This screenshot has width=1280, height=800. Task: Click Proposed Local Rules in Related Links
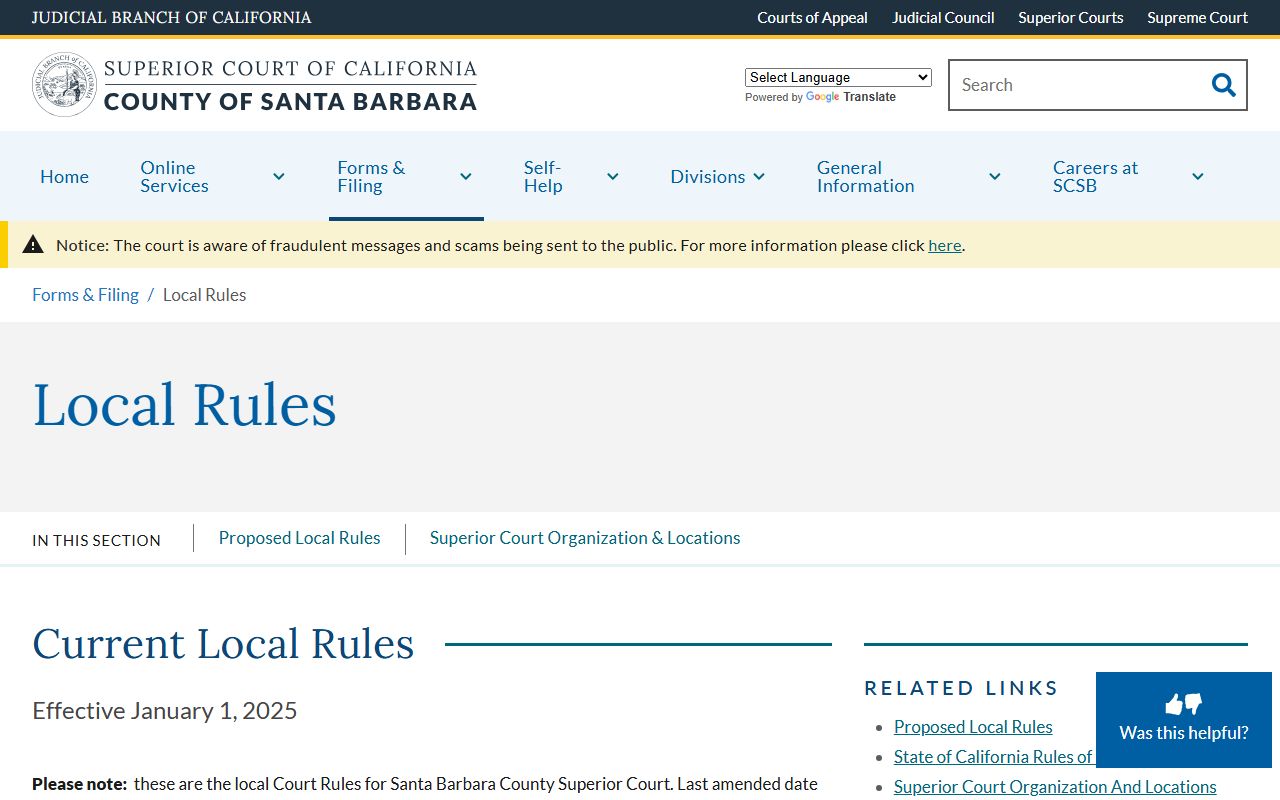(x=973, y=727)
